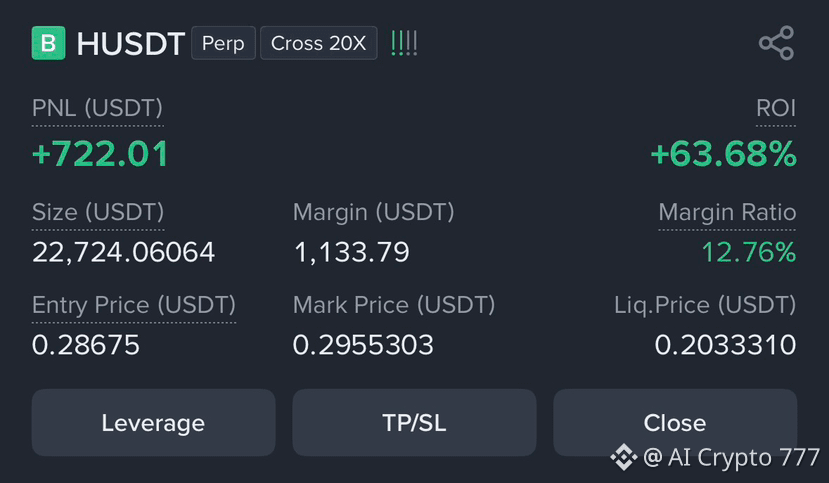This screenshot has width=829, height=483.
Task: Tap the Cross 20X margin mode tag
Action: click(x=318, y=43)
